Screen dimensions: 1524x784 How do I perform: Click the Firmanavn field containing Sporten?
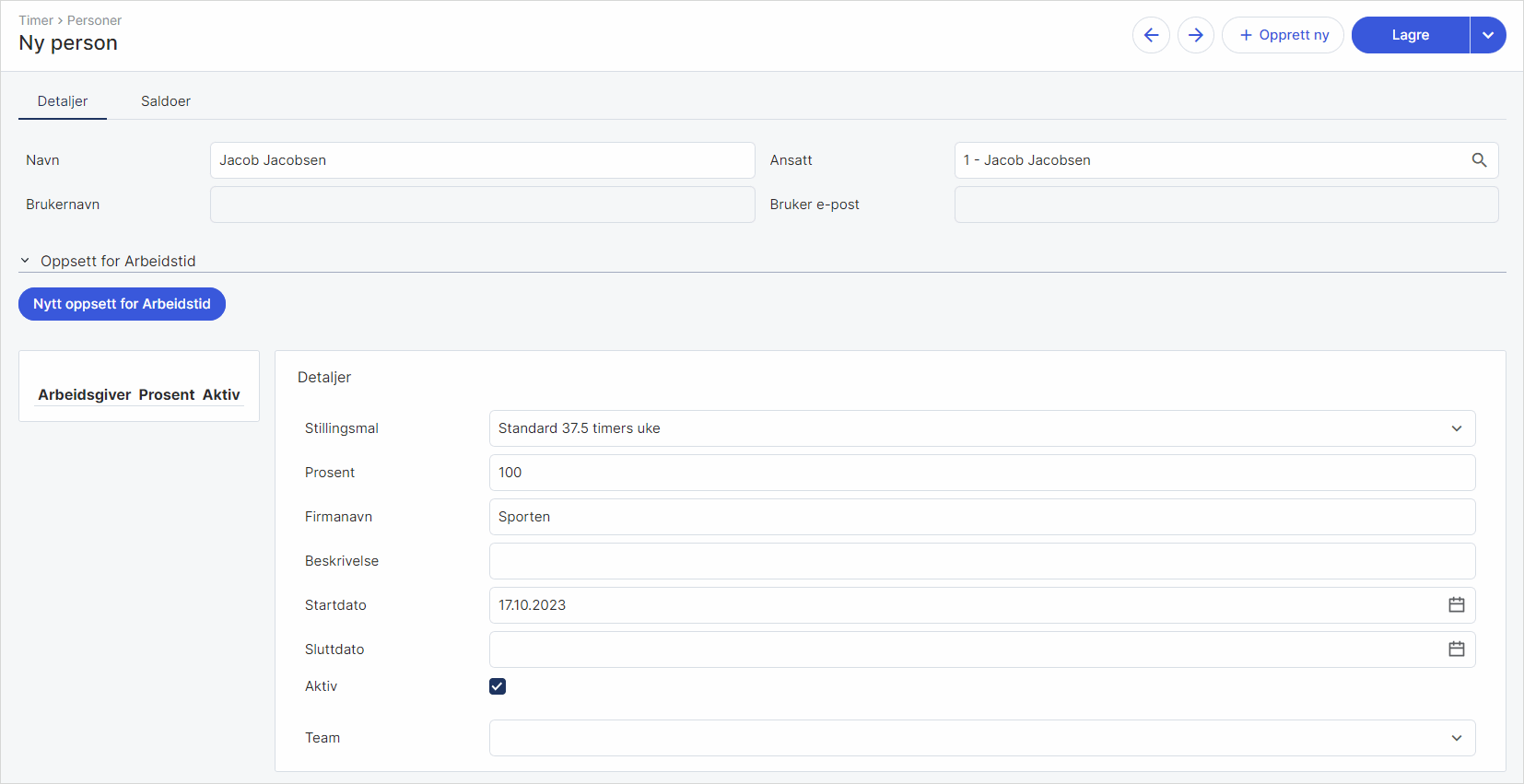click(982, 517)
